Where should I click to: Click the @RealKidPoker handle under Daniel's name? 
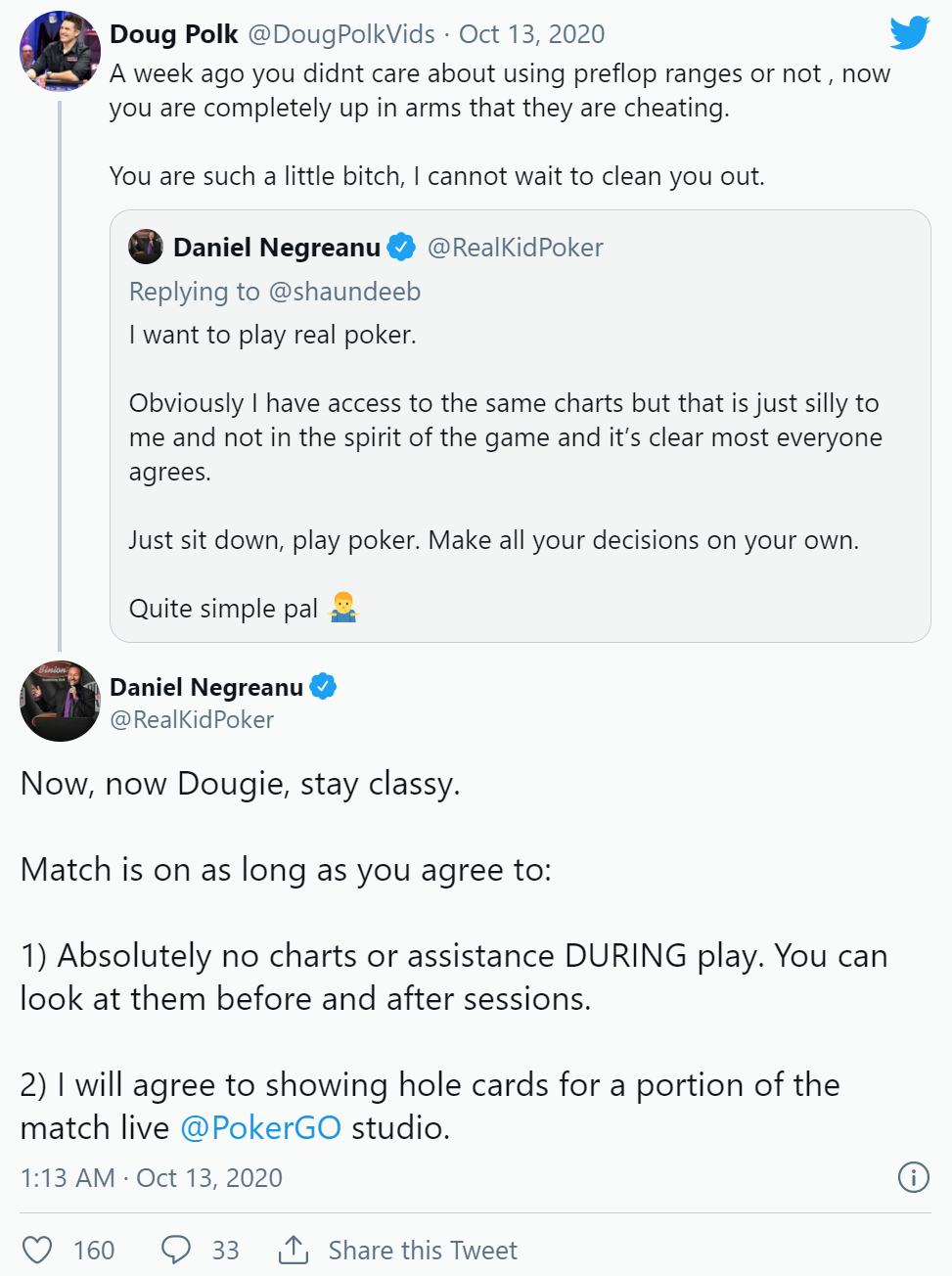click(192, 720)
